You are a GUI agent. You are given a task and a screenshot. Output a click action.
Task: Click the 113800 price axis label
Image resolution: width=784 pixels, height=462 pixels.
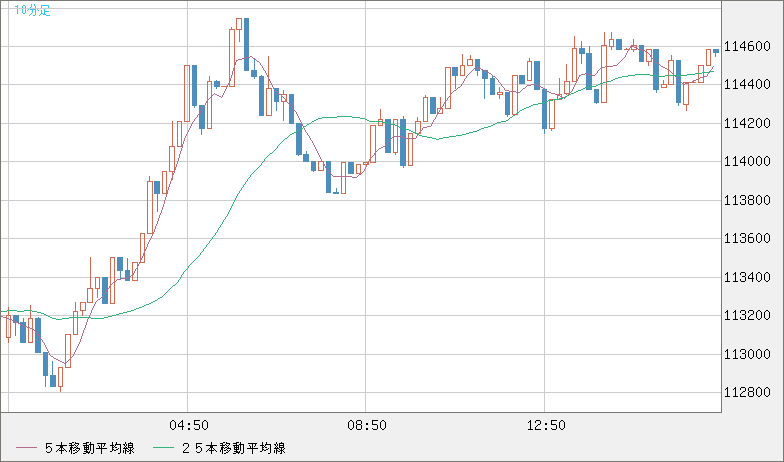(748, 201)
